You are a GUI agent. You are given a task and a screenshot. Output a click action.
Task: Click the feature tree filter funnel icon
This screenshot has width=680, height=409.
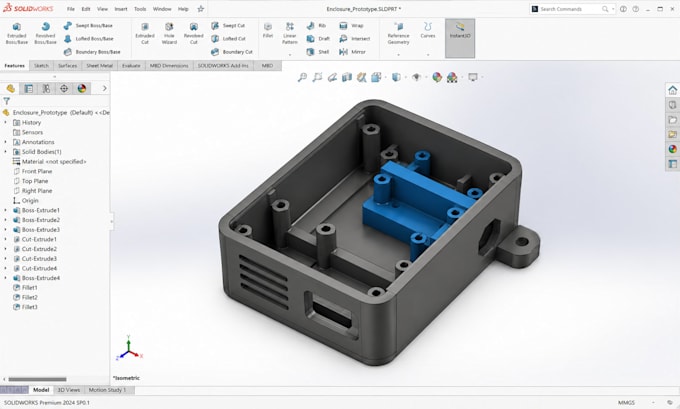(x=7, y=101)
